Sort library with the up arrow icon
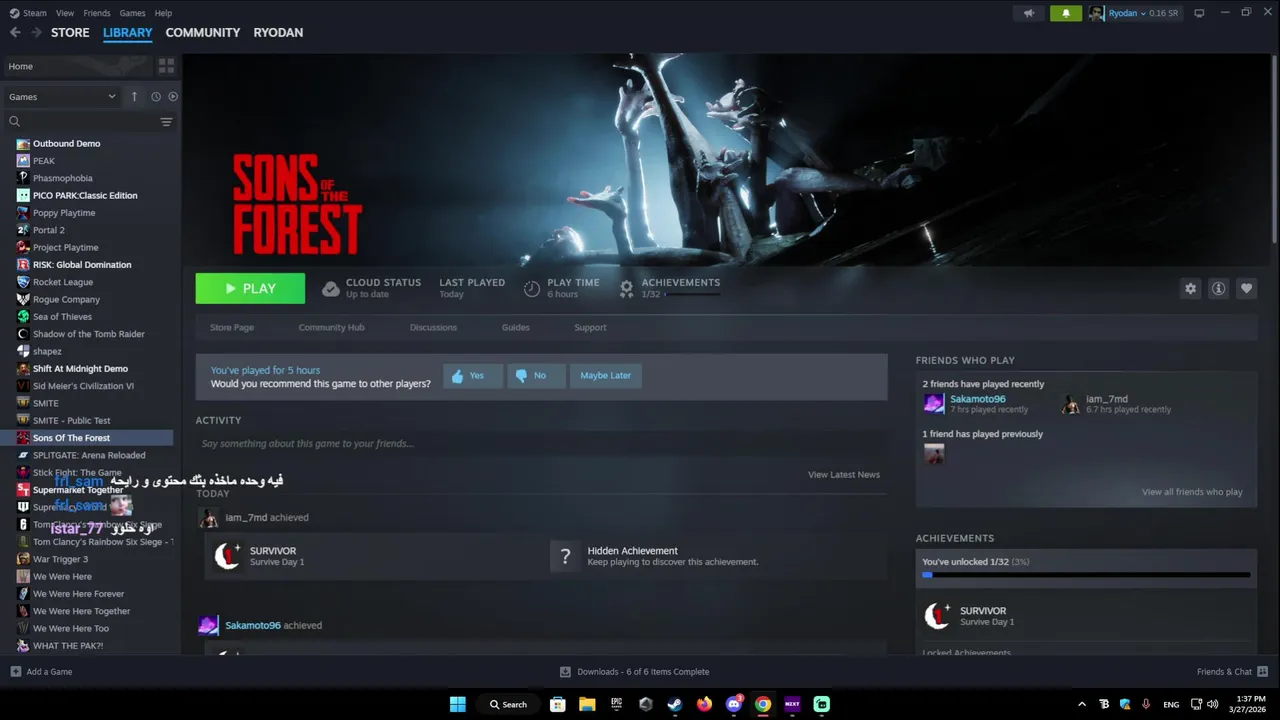 coord(134,96)
